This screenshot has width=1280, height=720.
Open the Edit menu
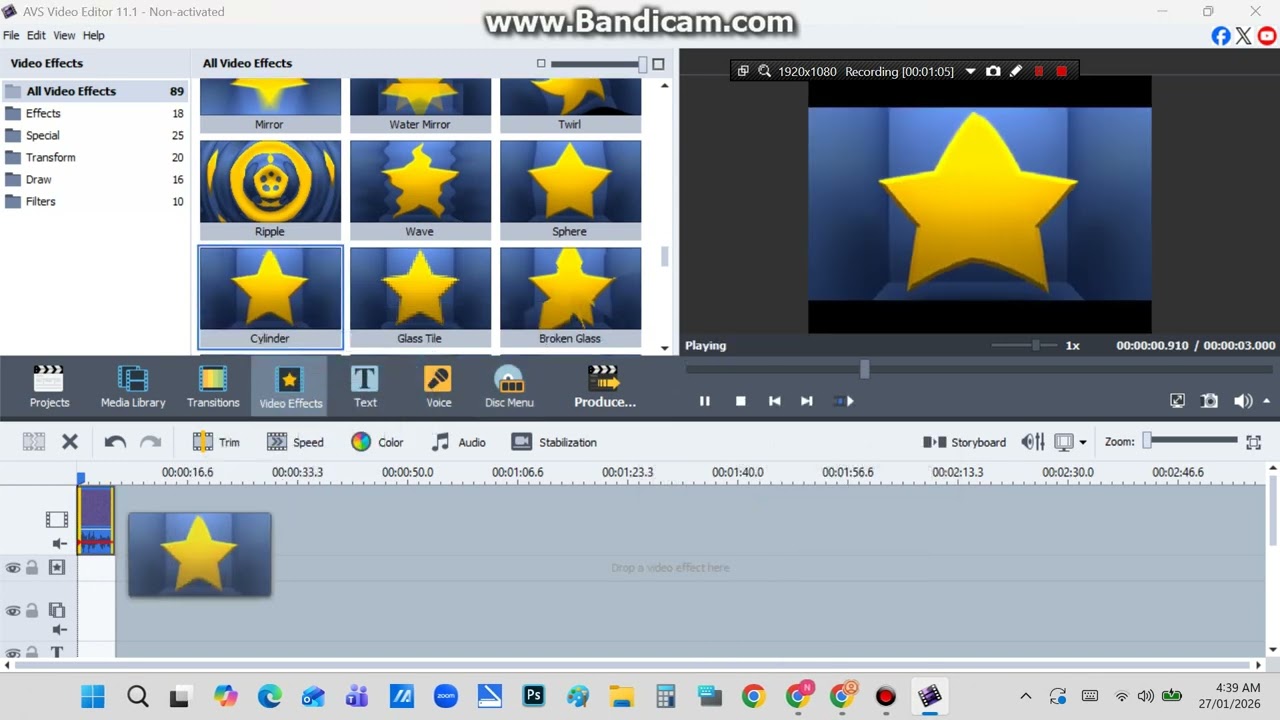(36, 35)
